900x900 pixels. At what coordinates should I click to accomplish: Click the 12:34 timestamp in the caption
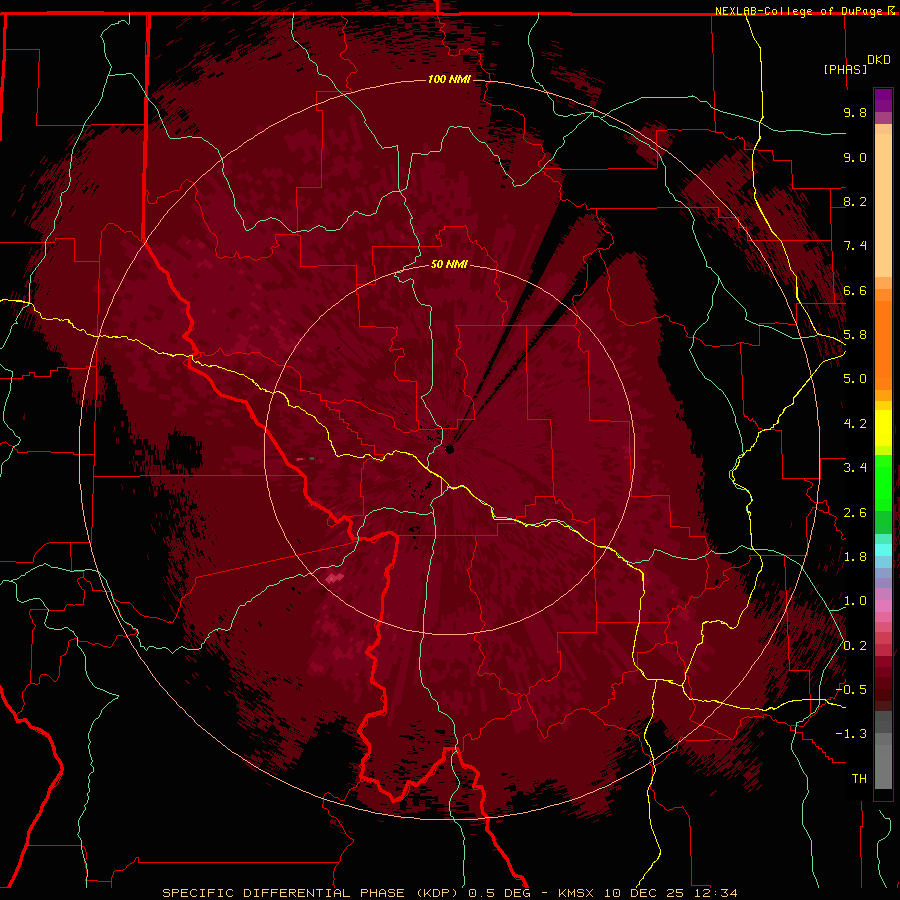click(717, 893)
